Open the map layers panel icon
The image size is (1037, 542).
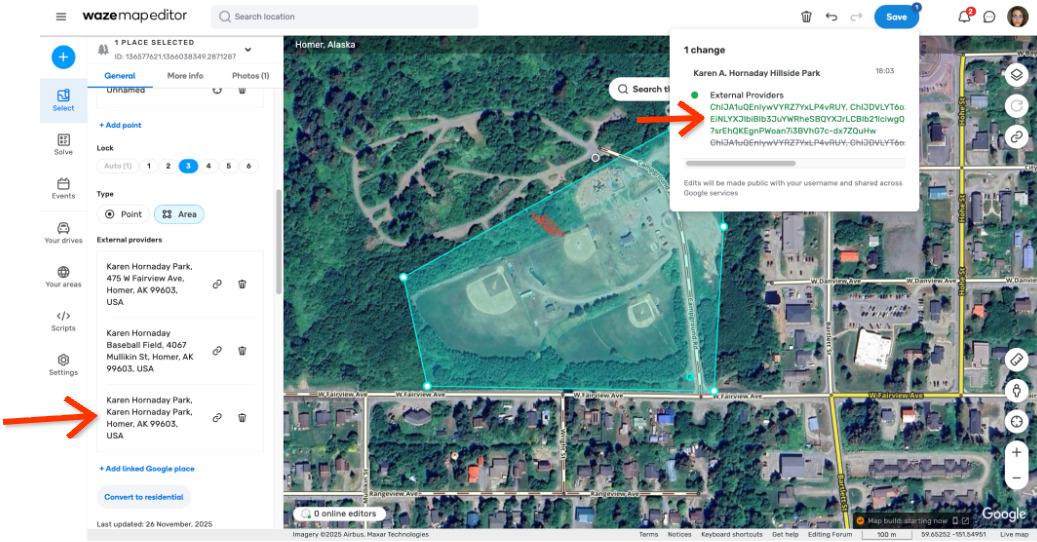(1016, 75)
